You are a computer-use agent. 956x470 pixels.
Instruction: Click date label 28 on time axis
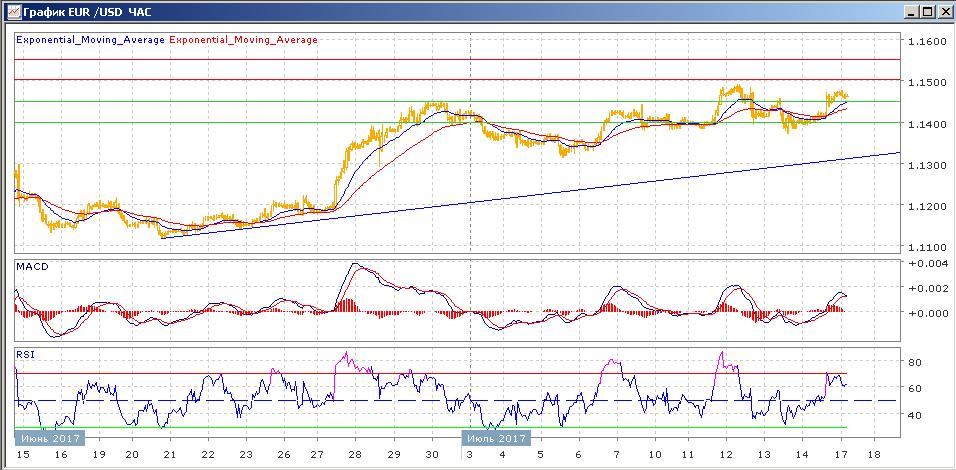click(x=355, y=454)
